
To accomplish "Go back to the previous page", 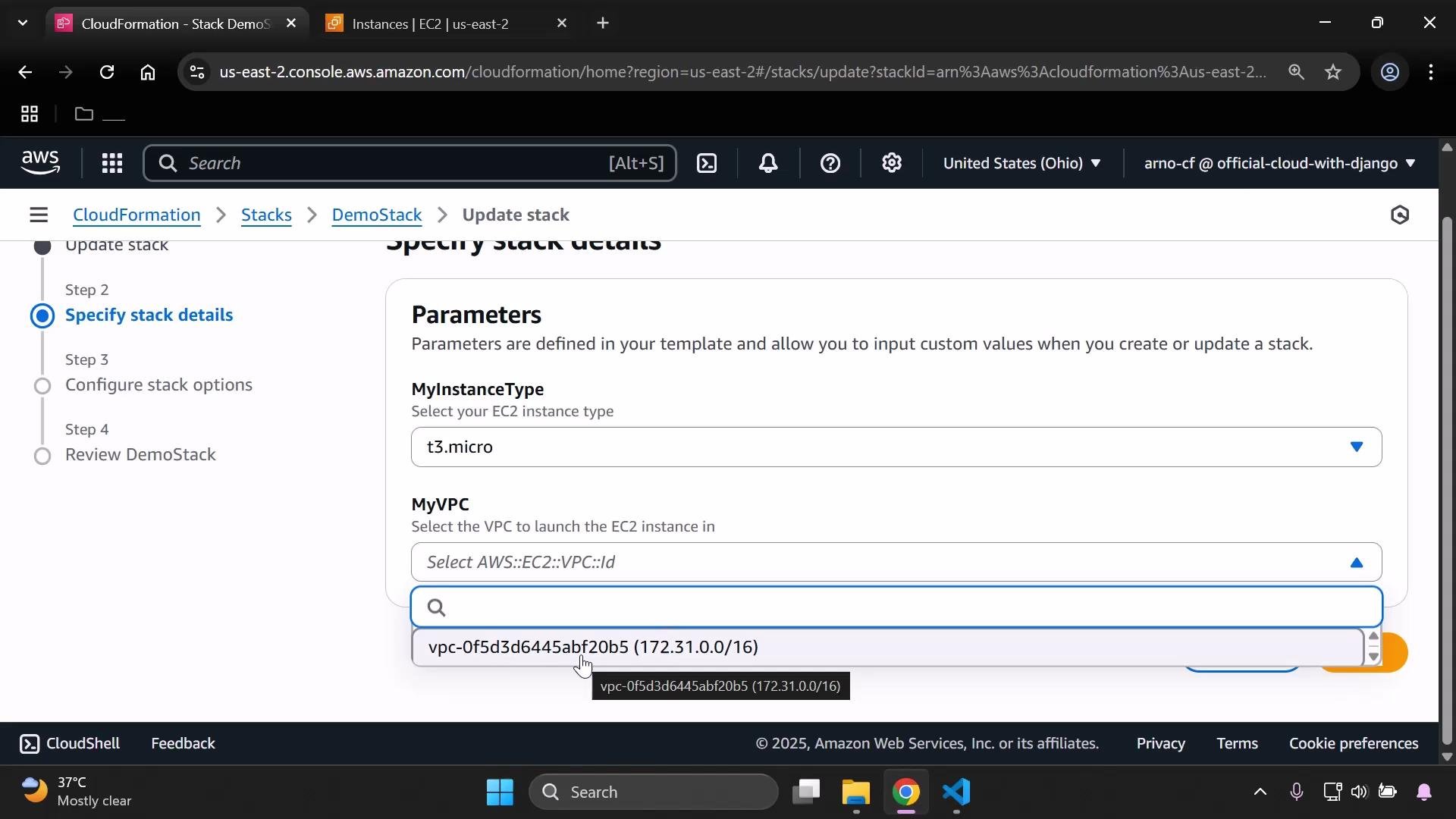I will tap(25, 72).
